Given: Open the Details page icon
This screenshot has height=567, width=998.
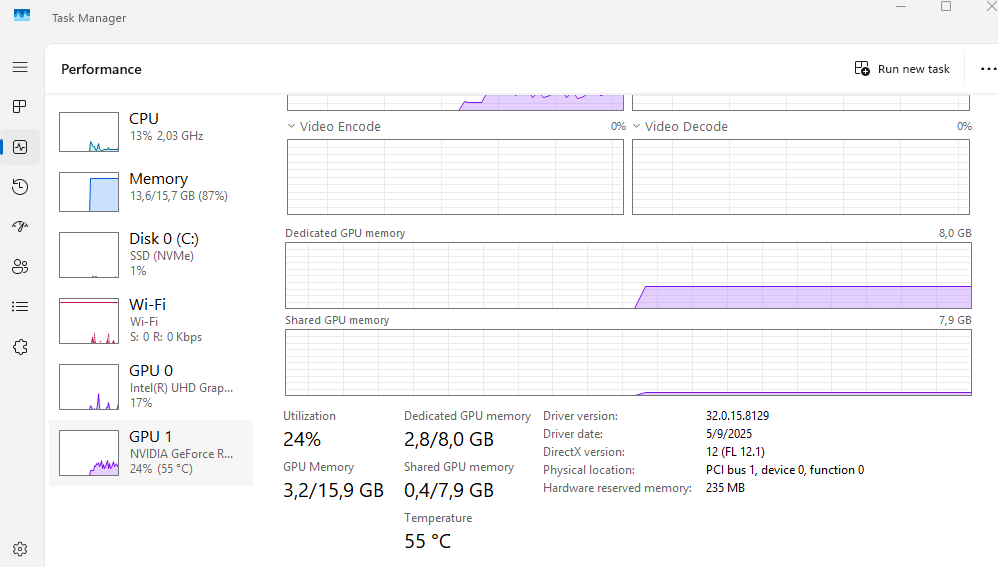Looking at the screenshot, I should pos(20,307).
